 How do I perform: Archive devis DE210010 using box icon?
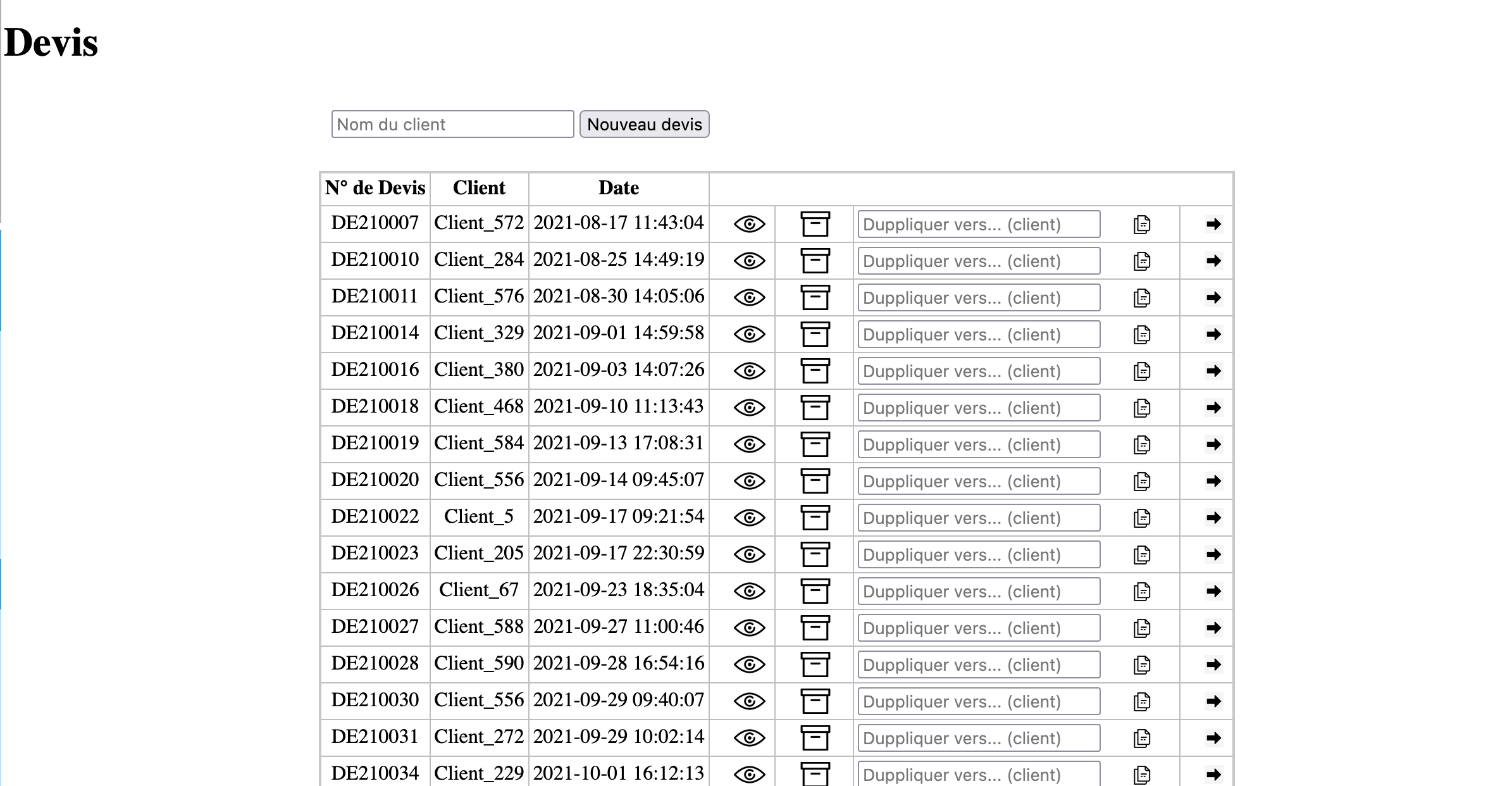(x=815, y=261)
